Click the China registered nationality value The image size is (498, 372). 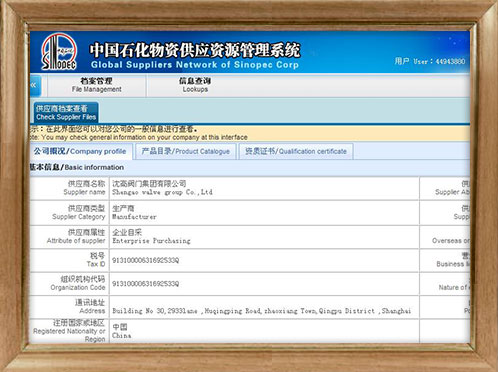pyautogui.click(x=122, y=336)
